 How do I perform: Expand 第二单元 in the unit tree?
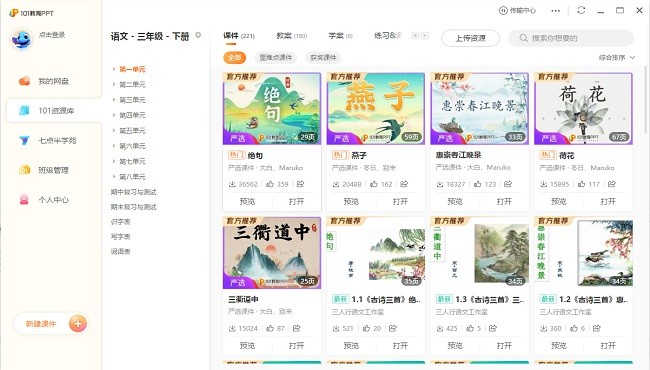pyautogui.click(x=114, y=85)
